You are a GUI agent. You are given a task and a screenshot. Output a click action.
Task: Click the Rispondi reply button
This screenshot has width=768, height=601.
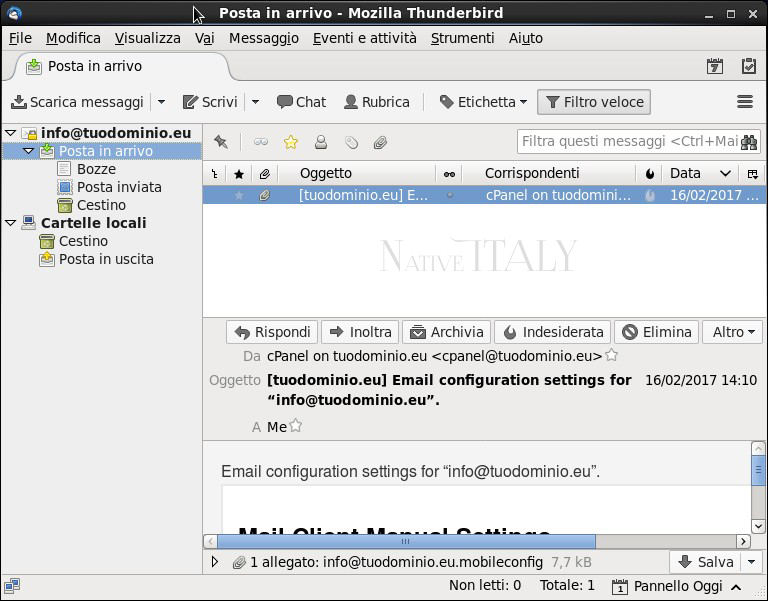click(x=272, y=332)
